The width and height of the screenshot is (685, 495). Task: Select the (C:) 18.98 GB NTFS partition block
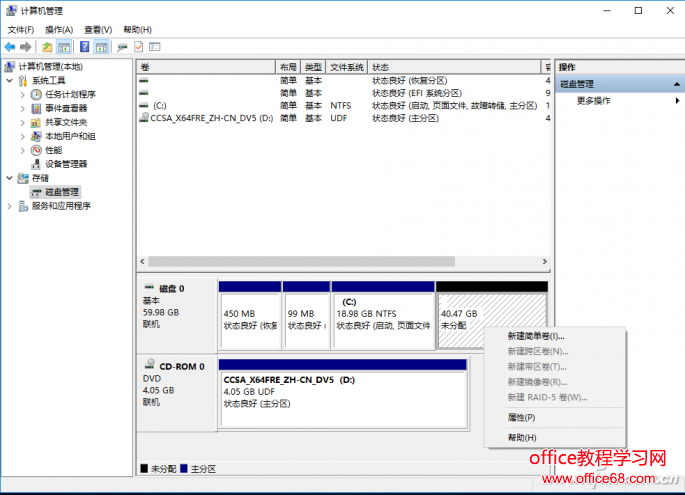[x=383, y=315]
